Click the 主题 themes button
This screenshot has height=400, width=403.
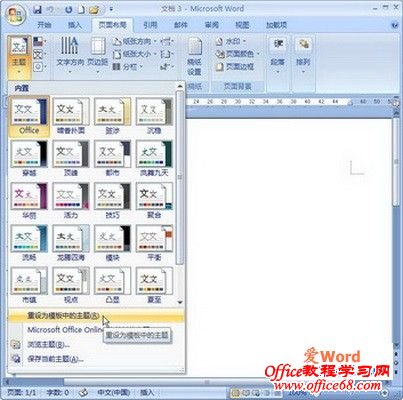coord(19,57)
